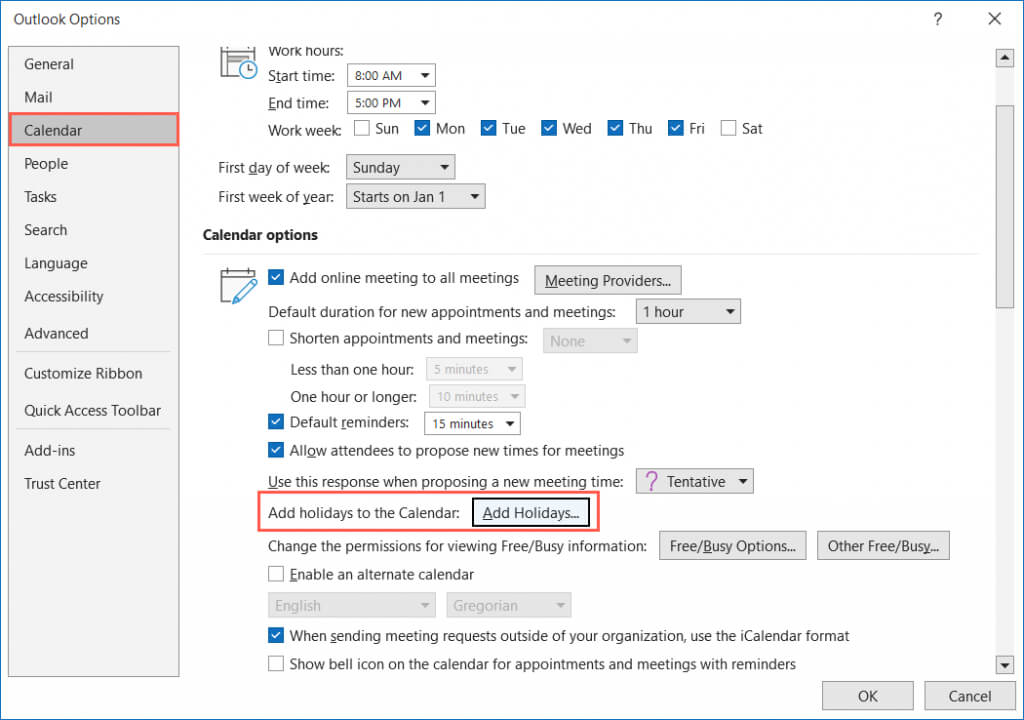1024x720 pixels.
Task: Open the Gregorian calendar type dropdown
Action: point(509,605)
